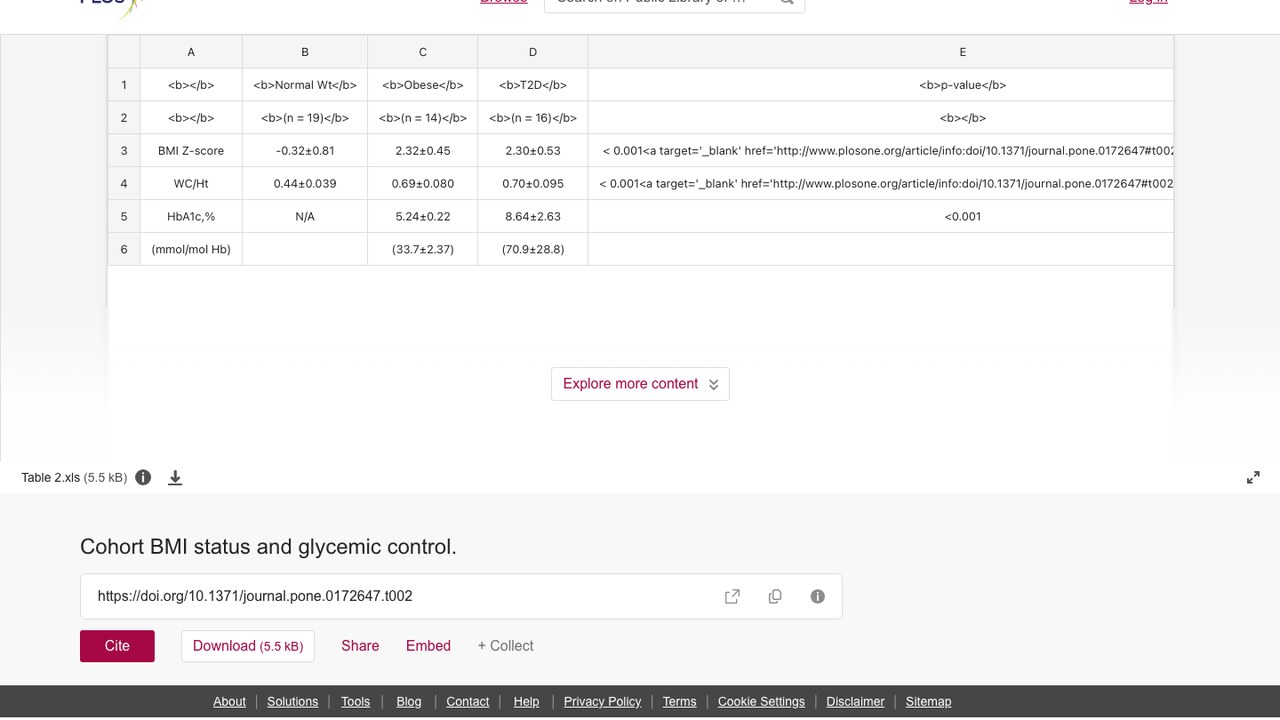Open the Privacy Policy footer link
Image resolution: width=1280 pixels, height=720 pixels.
coord(602,702)
